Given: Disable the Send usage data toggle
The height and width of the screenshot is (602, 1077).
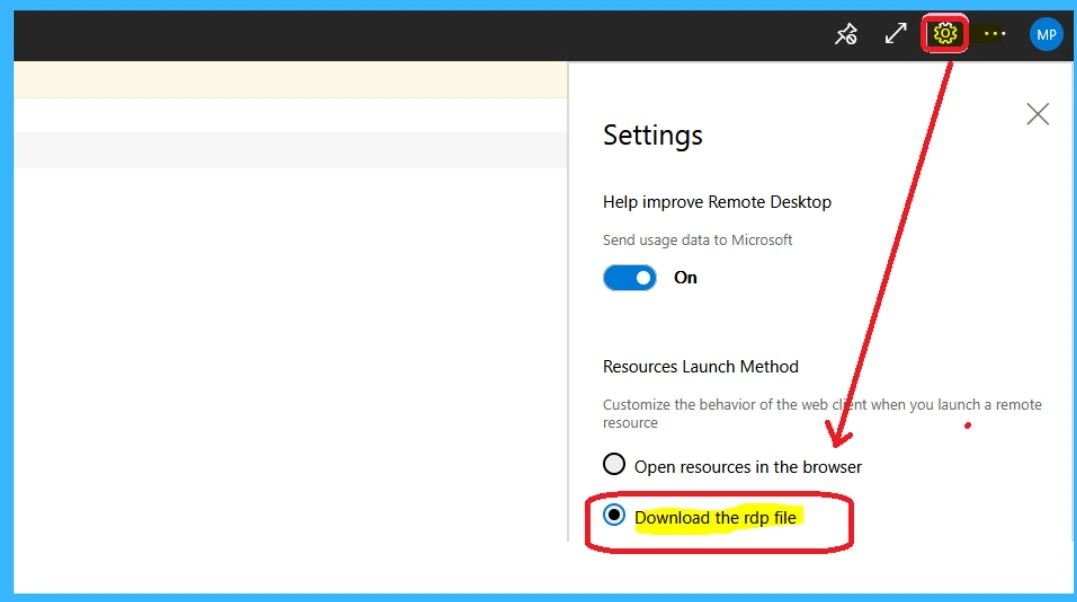Looking at the screenshot, I should [x=629, y=277].
